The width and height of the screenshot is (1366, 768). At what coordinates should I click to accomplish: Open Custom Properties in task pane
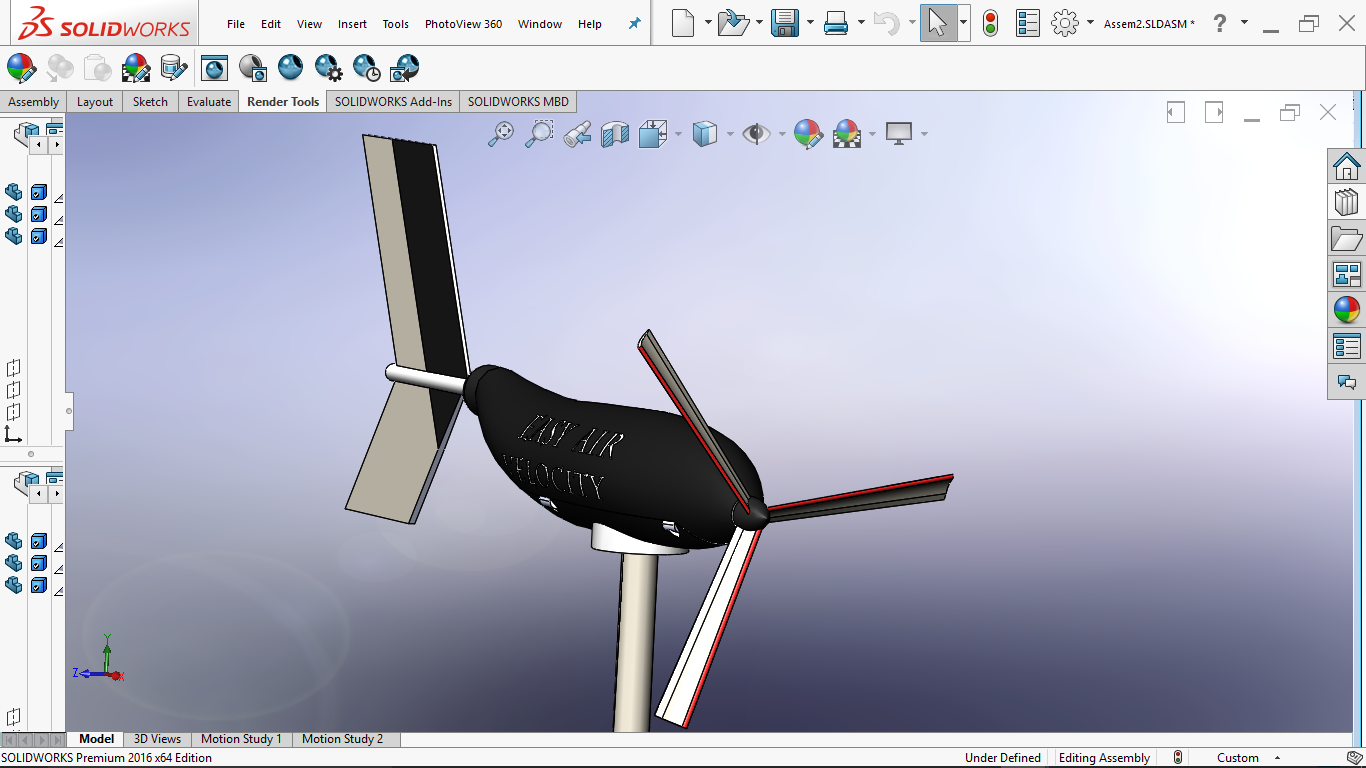pos(1347,346)
